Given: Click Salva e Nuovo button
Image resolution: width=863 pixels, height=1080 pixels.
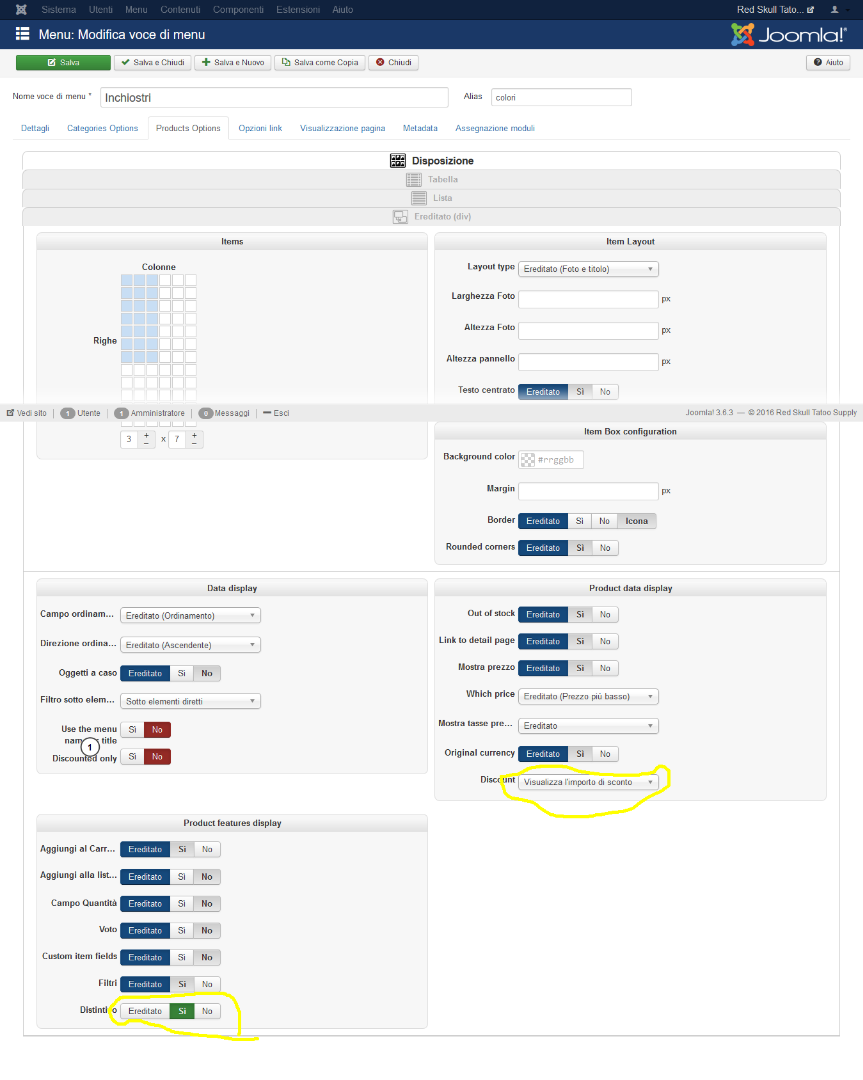Looking at the screenshot, I should tap(233, 63).
